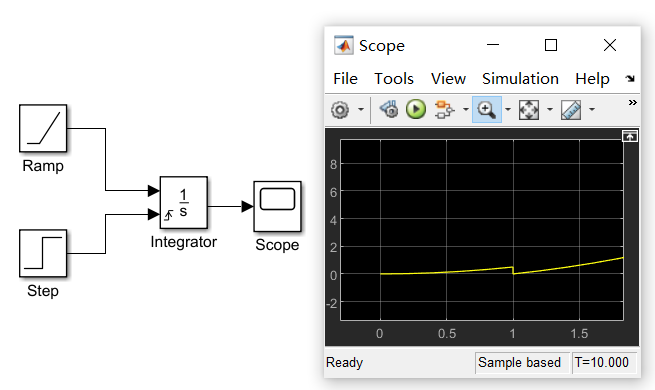This screenshot has width=655, height=390.
Task: Open the View menu in Scope
Action: click(448, 79)
